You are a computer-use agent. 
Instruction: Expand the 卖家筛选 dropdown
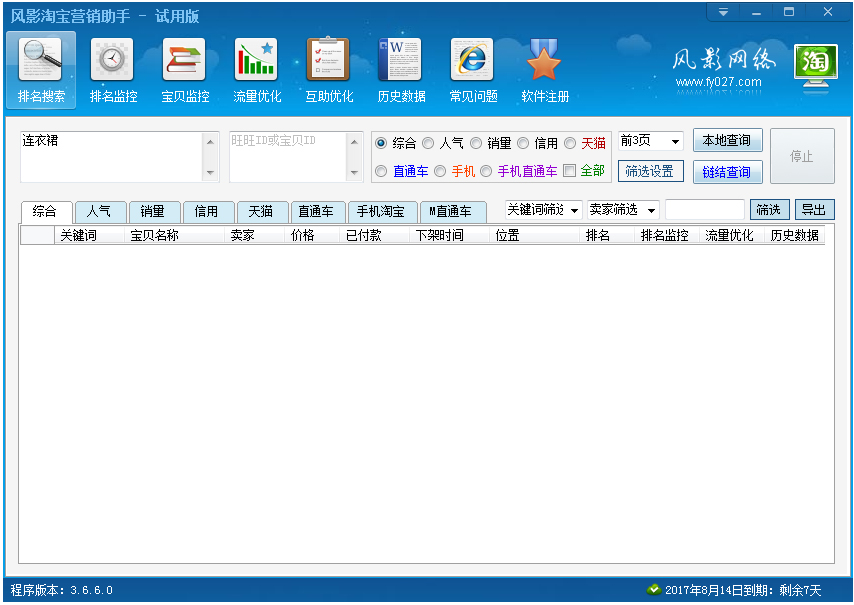(651, 210)
